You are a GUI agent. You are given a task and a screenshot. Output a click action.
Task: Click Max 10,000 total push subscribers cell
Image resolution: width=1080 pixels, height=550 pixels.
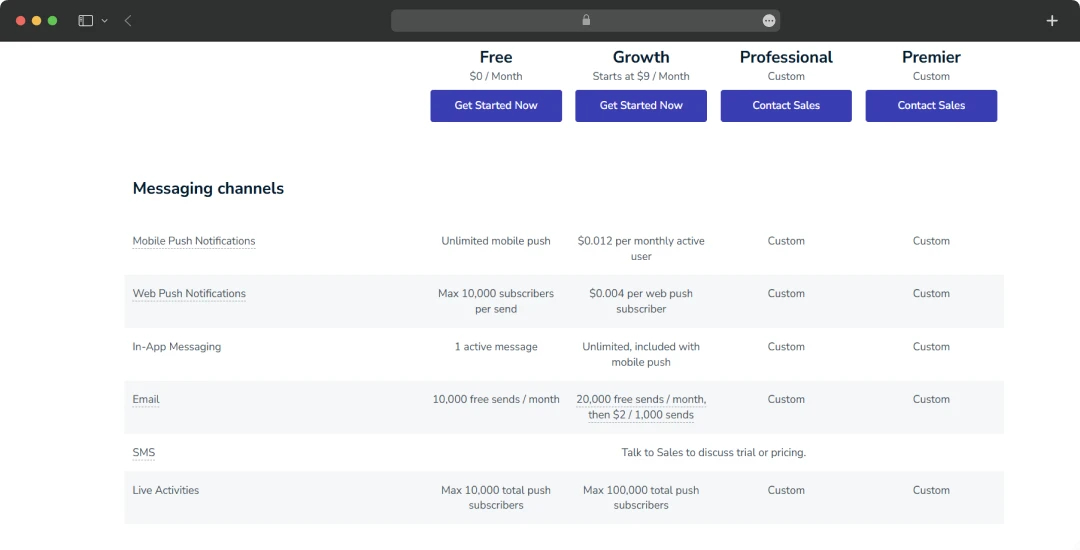tap(496, 497)
